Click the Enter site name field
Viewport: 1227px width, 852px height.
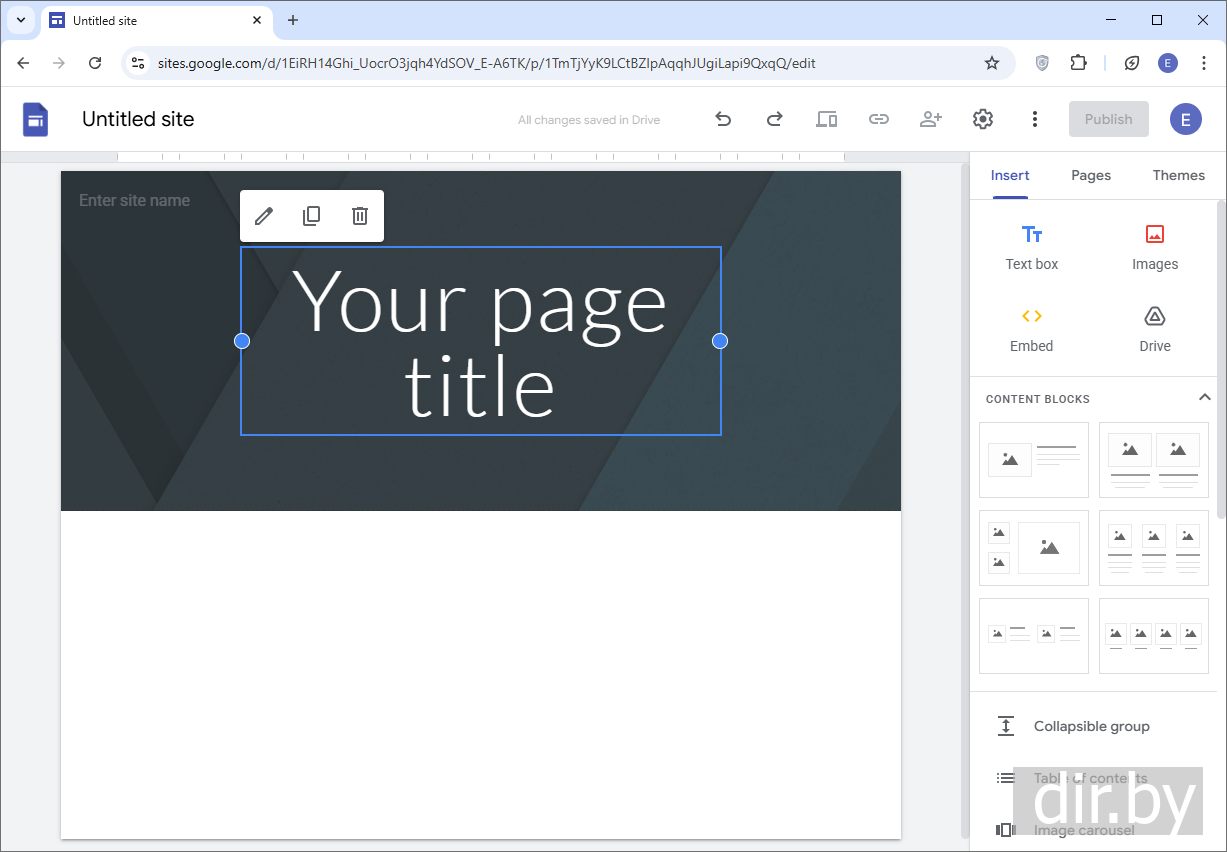coord(134,200)
